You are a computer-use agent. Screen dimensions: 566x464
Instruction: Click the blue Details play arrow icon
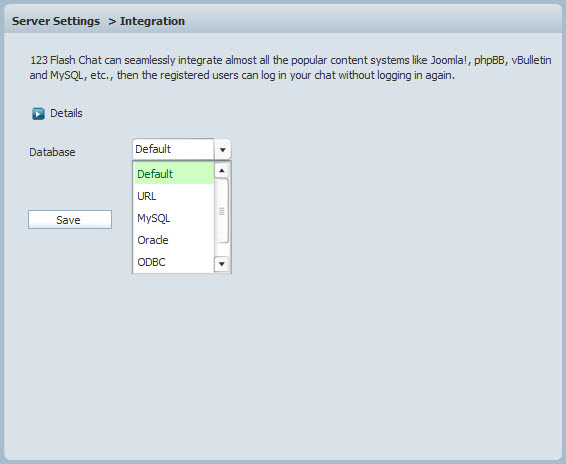(38, 114)
